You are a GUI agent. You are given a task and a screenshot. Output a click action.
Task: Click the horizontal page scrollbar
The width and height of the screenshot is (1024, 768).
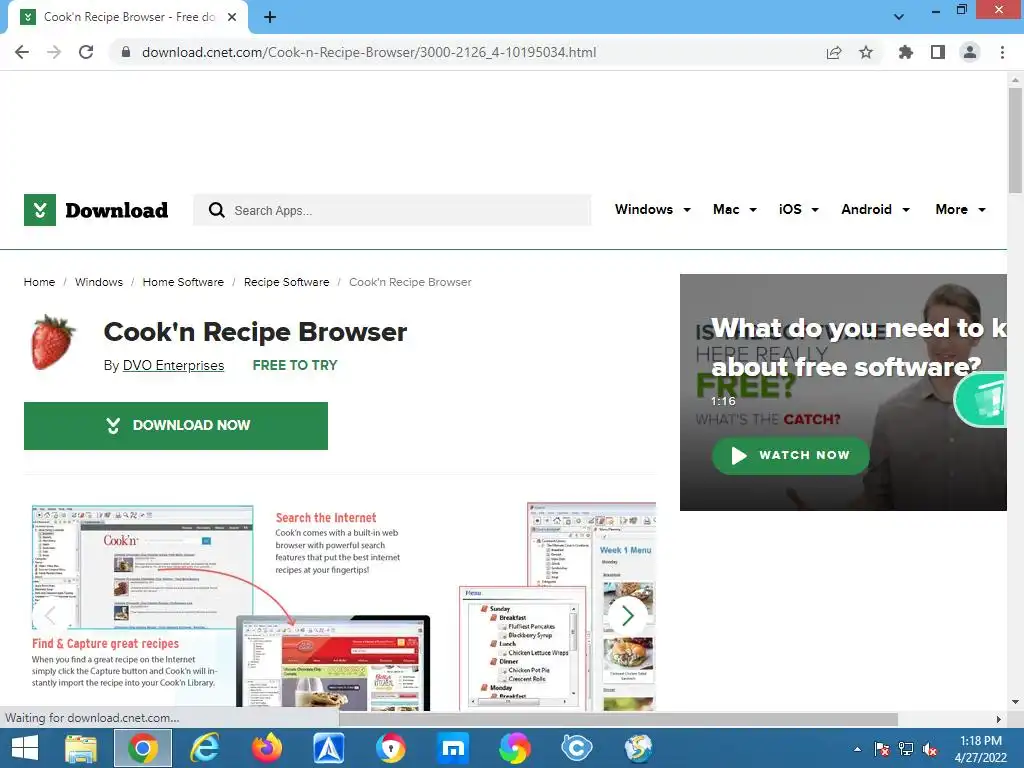(x=618, y=719)
